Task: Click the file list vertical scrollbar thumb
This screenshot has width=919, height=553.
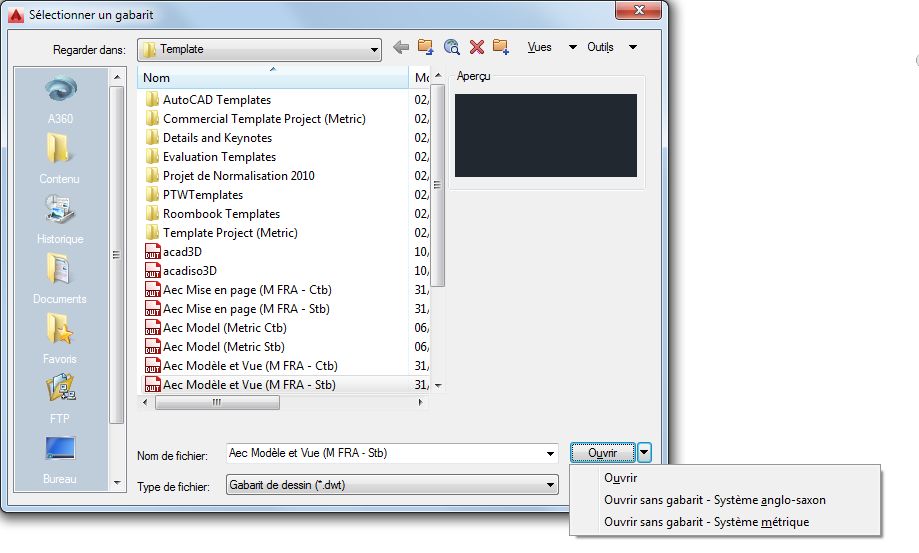Action: point(437,185)
